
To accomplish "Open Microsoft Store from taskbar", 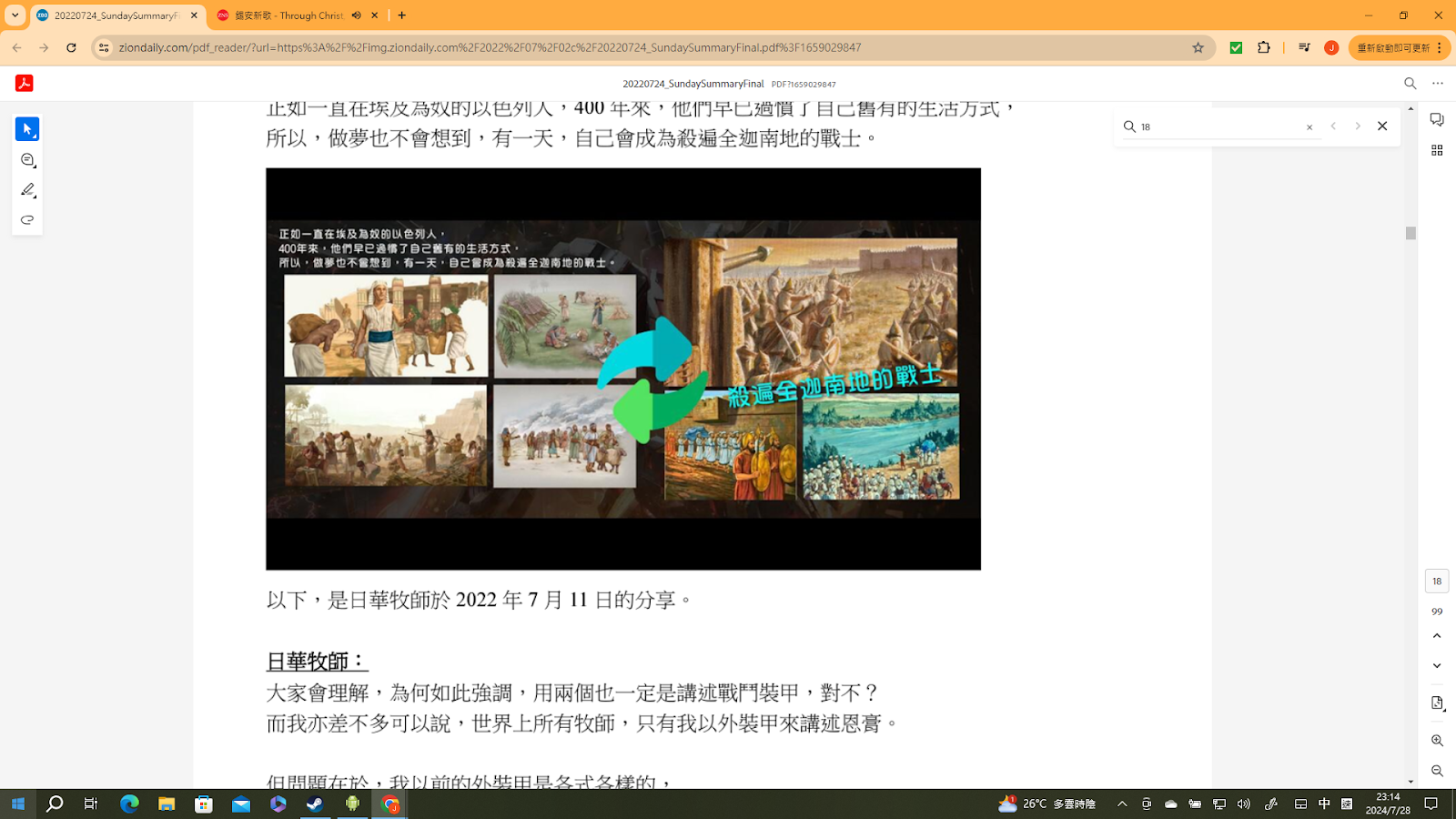I will point(204,804).
